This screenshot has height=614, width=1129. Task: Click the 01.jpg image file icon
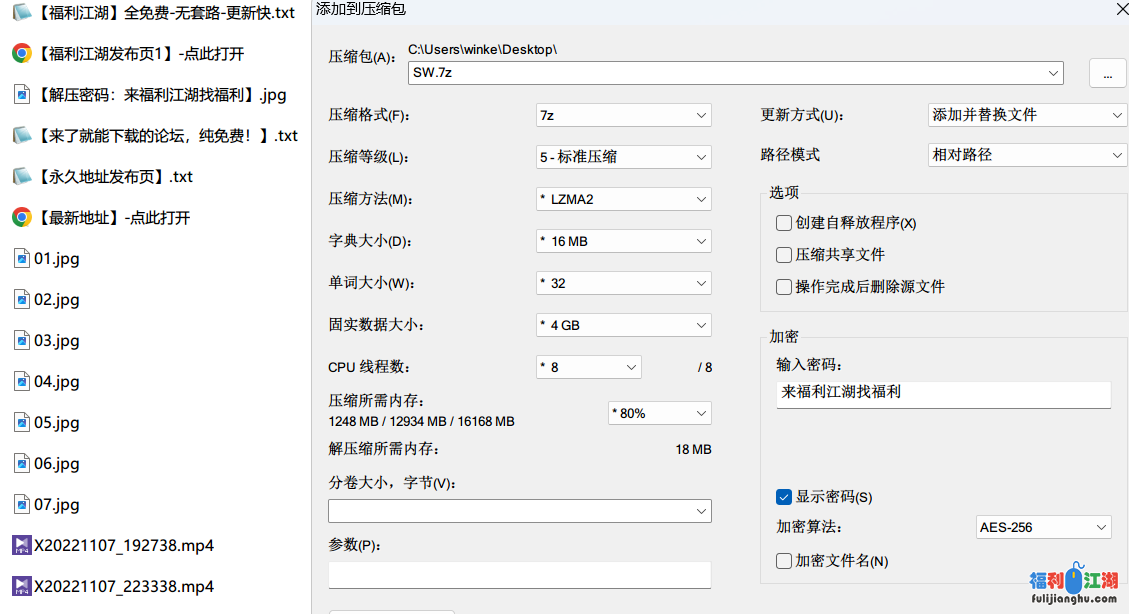(21, 258)
